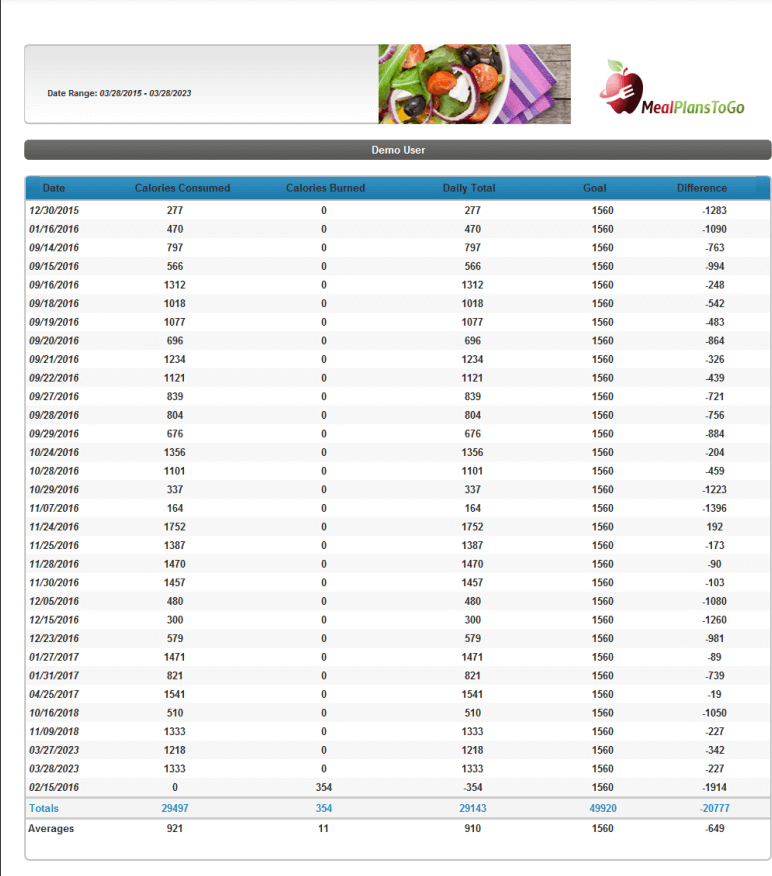Click the -354 daily total value

473,787
